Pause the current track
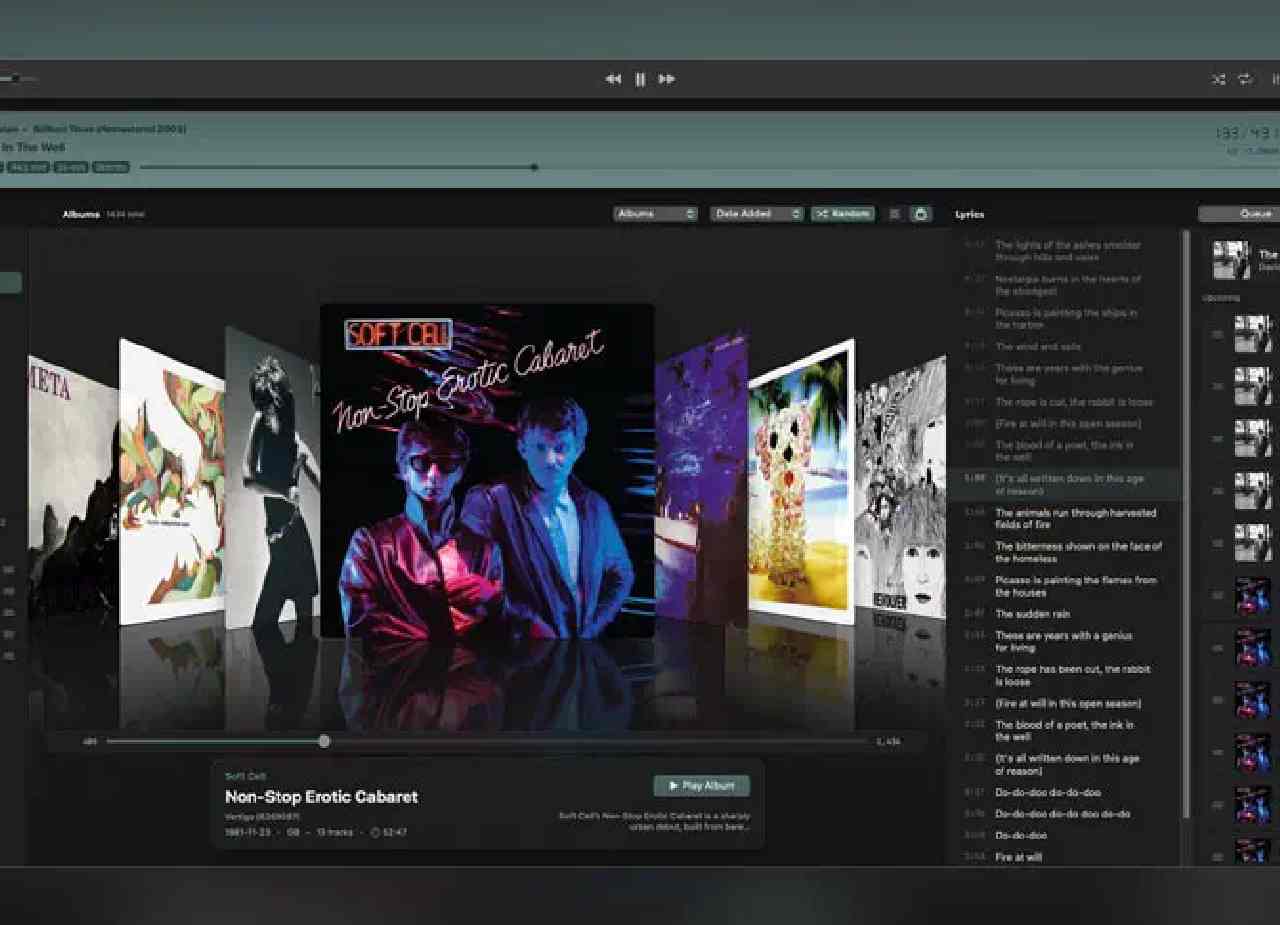1280x925 pixels. 640,79
